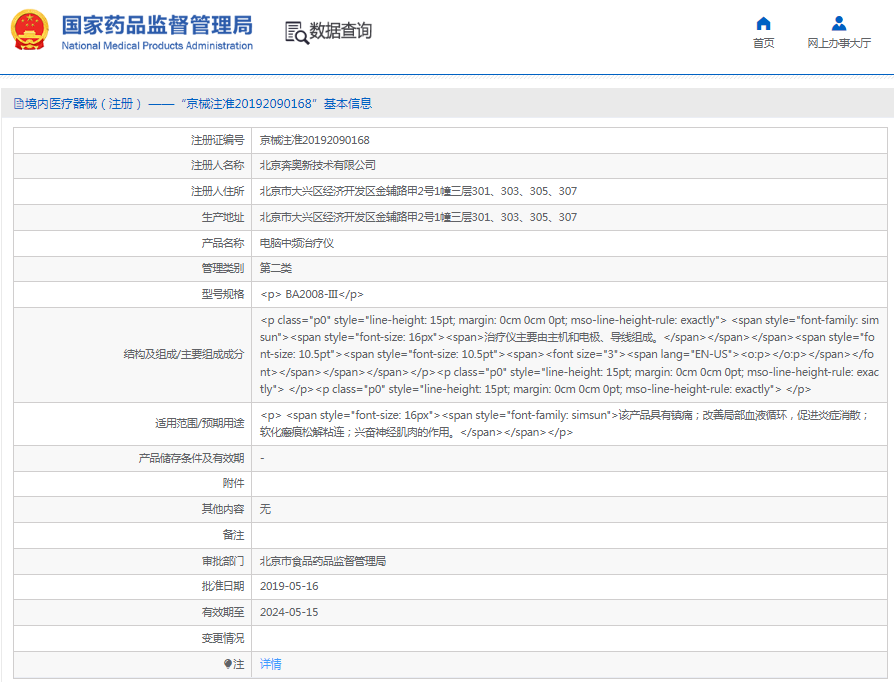Click the 生产地址 row label
The image size is (894, 682).
click(x=222, y=217)
